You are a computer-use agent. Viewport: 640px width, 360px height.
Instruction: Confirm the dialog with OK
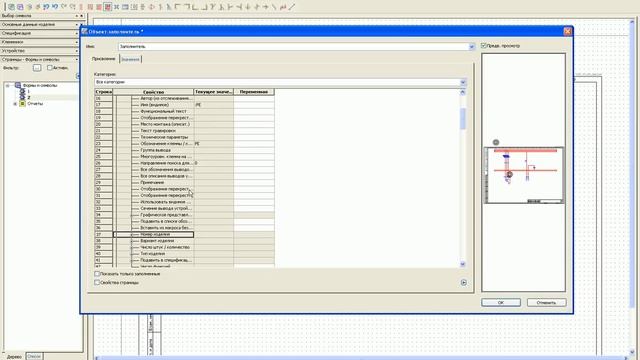501,302
